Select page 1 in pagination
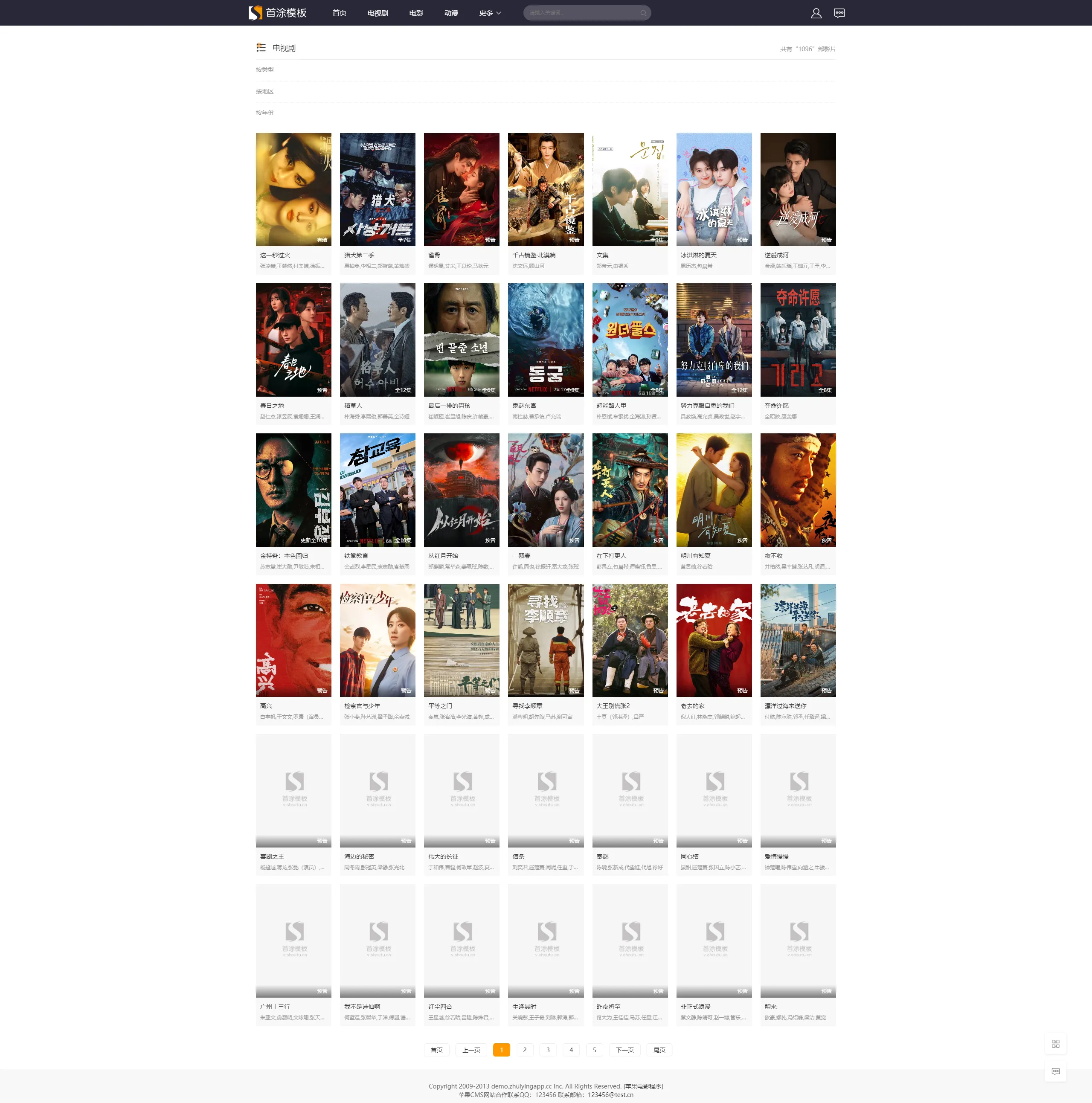 [502, 1050]
